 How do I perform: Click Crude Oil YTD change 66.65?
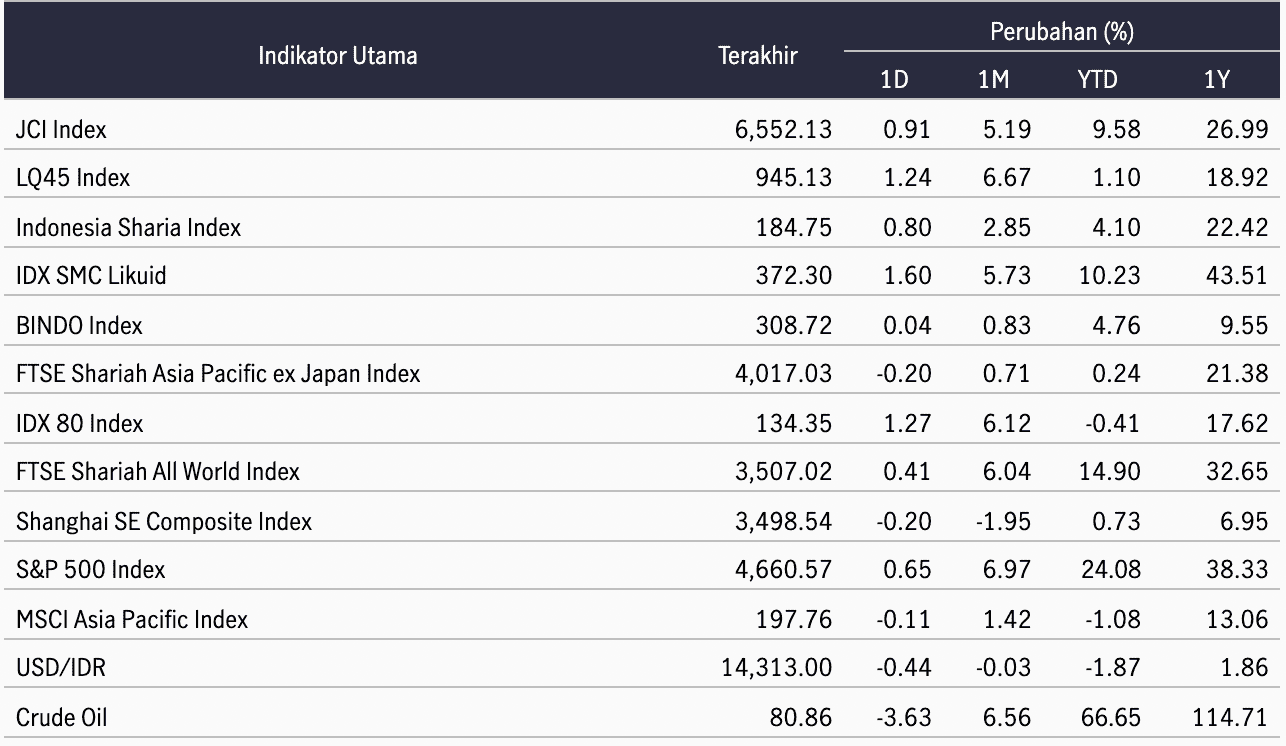[x=1112, y=717]
